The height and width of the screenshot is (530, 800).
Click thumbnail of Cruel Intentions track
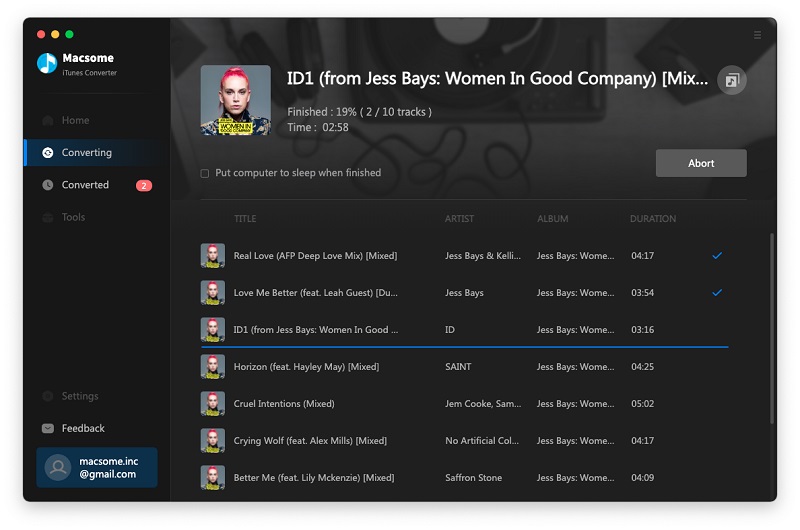[x=213, y=403]
